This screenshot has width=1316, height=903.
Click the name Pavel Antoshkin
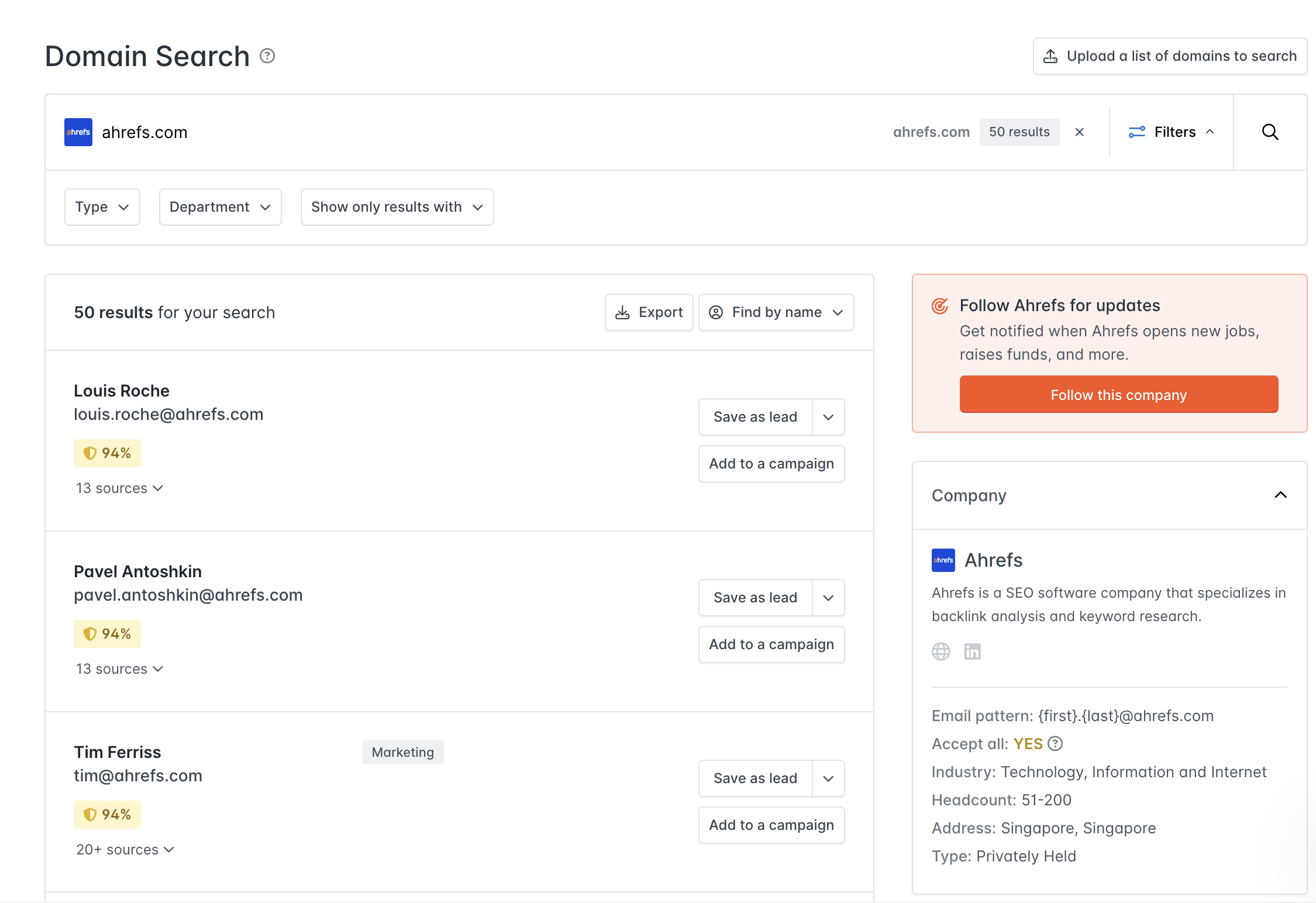(x=138, y=571)
